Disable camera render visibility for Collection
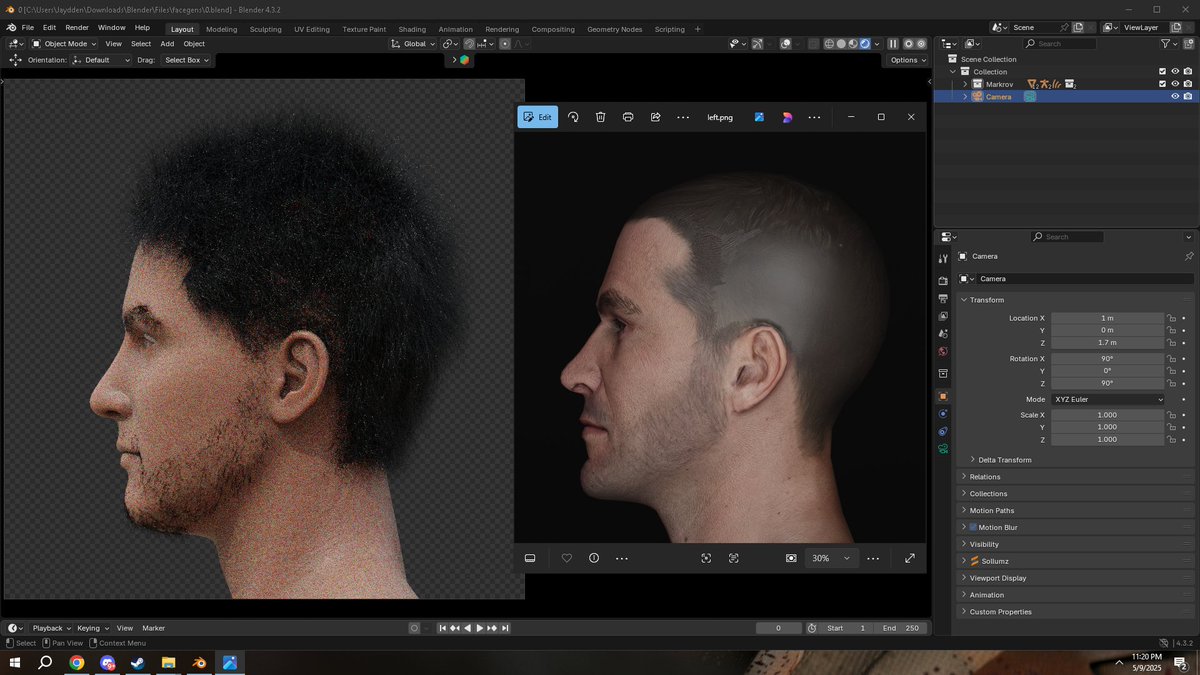Screen dimensions: 1200x675 [1188, 71]
